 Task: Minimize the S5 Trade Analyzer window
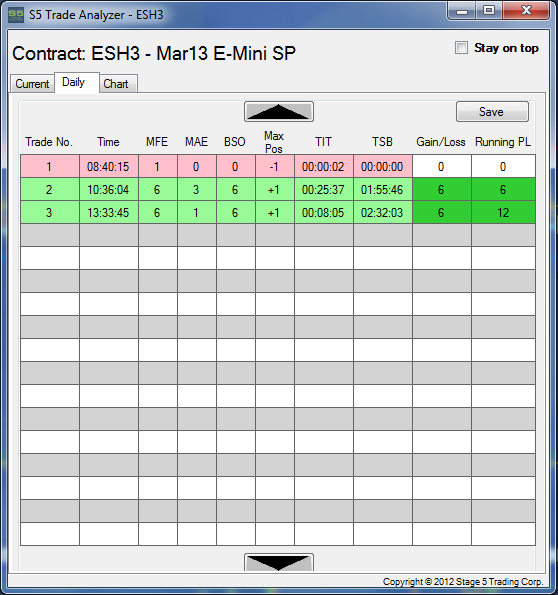[x=462, y=11]
